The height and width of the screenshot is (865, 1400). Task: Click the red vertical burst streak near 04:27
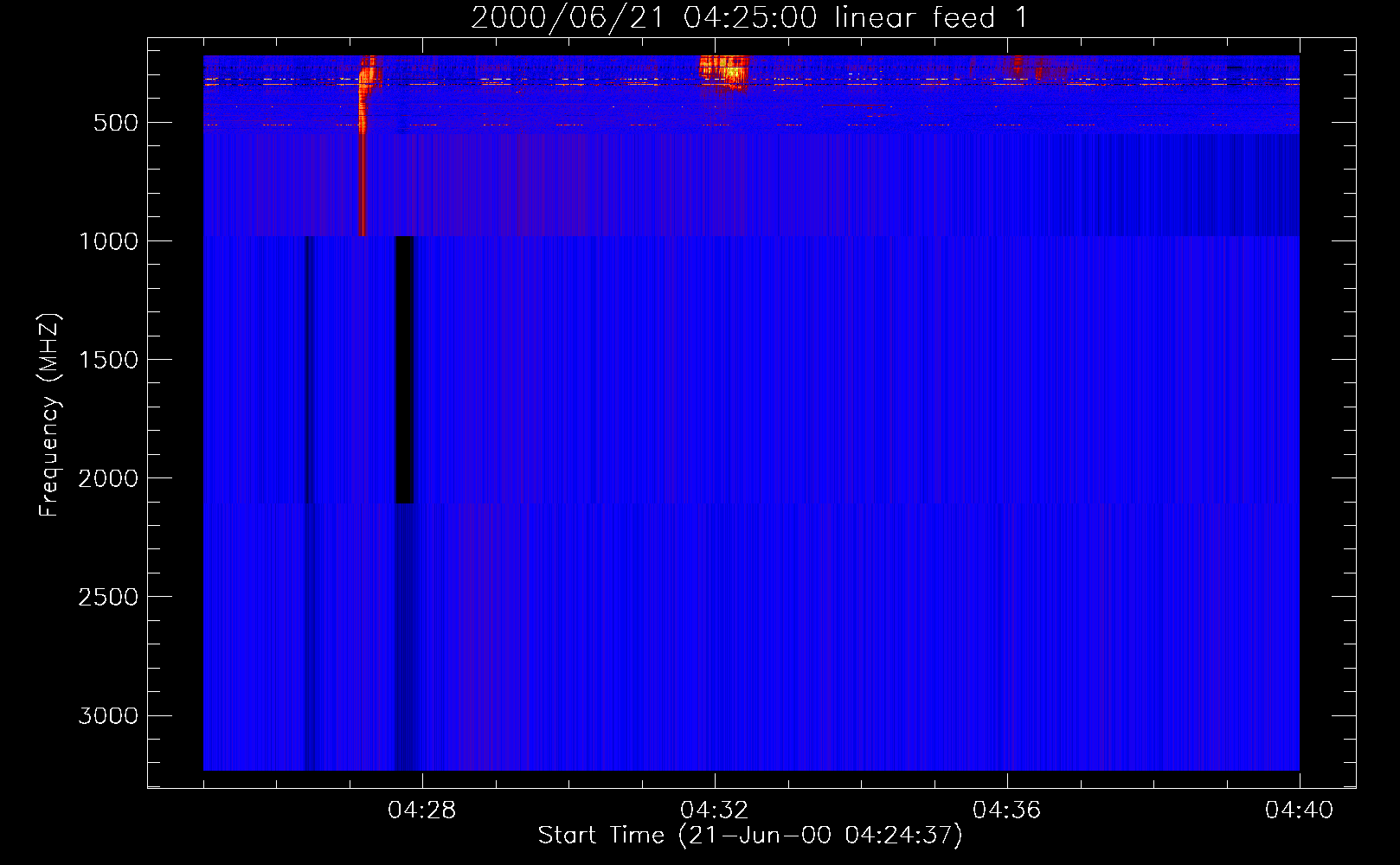[x=363, y=145]
